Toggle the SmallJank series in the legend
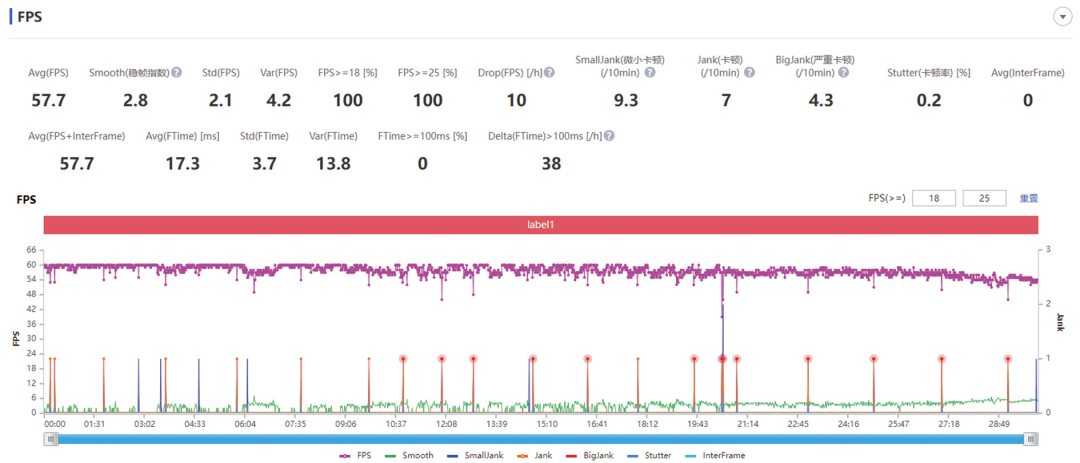 (x=474, y=455)
